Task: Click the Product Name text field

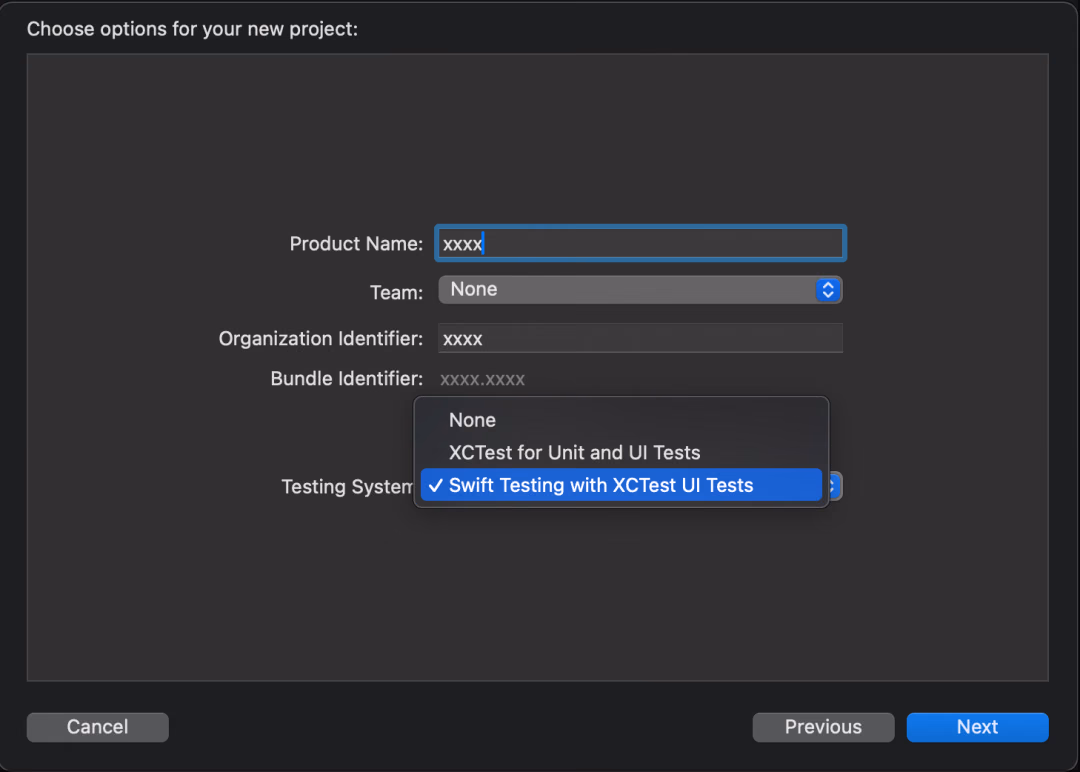Action: pyautogui.click(x=640, y=243)
